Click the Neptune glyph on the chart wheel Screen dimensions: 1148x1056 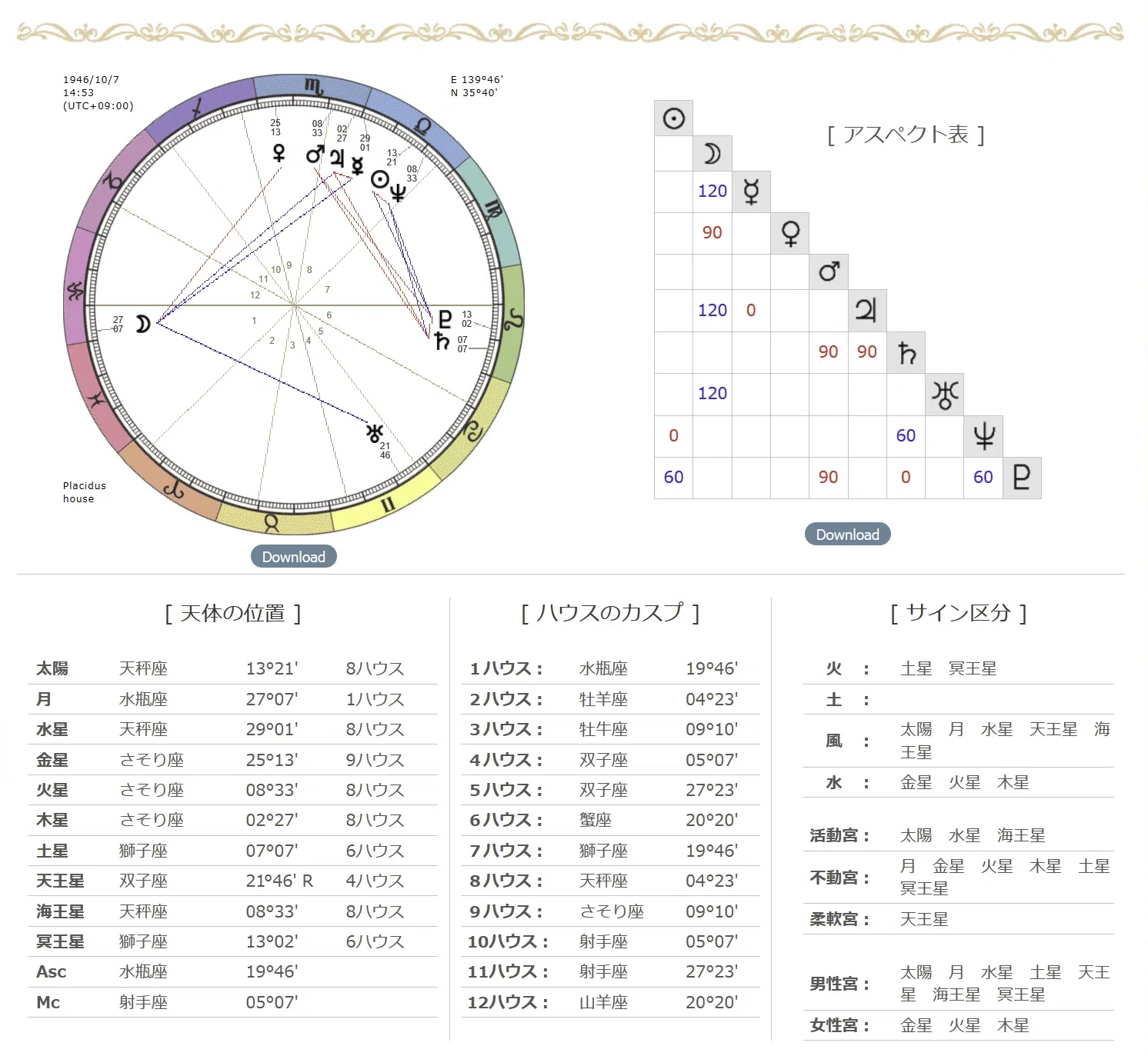(x=398, y=192)
